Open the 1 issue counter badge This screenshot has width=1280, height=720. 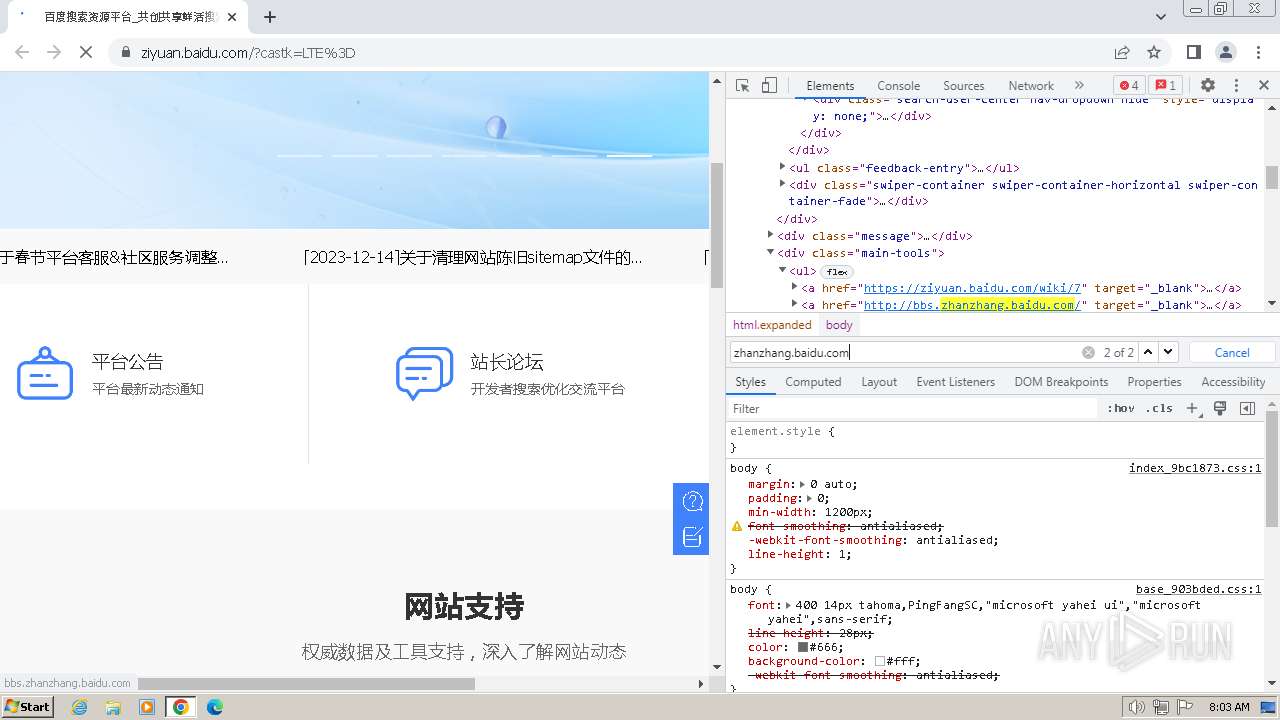(x=1164, y=86)
